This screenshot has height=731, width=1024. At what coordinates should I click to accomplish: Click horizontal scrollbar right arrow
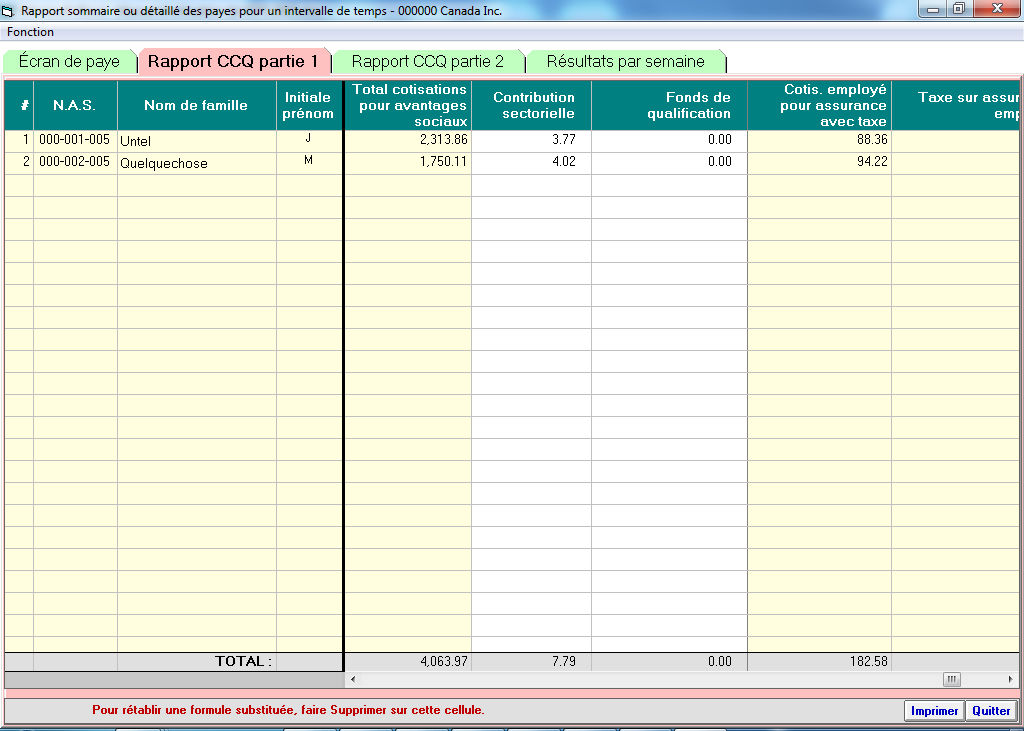[1009, 680]
